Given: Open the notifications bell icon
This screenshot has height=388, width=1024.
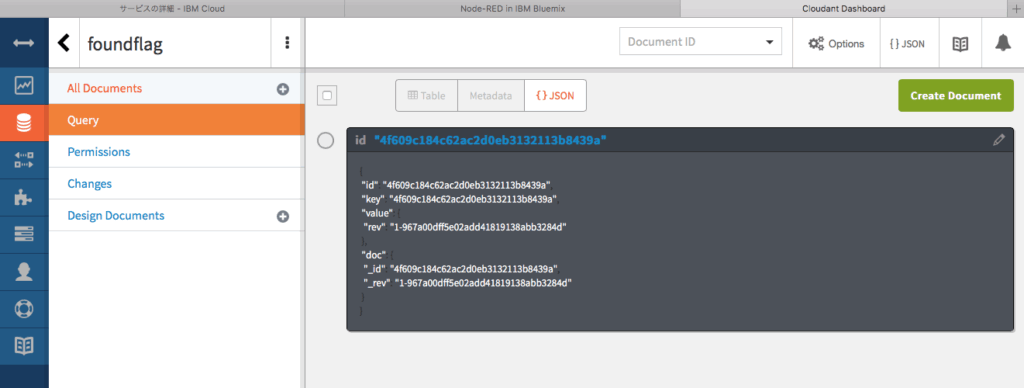Looking at the screenshot, I should 1002,43.
